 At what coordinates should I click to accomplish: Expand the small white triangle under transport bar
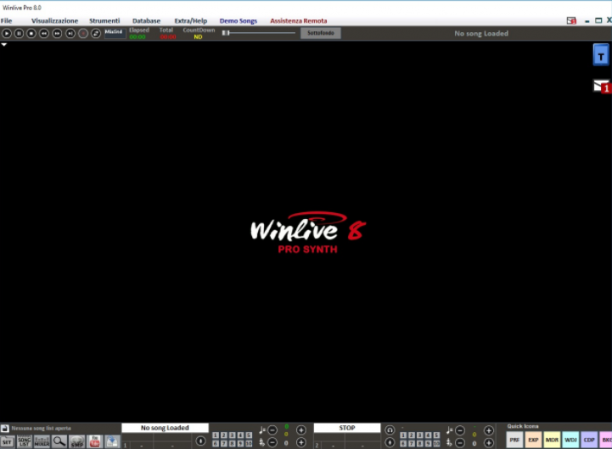click(x=4, y=45)
